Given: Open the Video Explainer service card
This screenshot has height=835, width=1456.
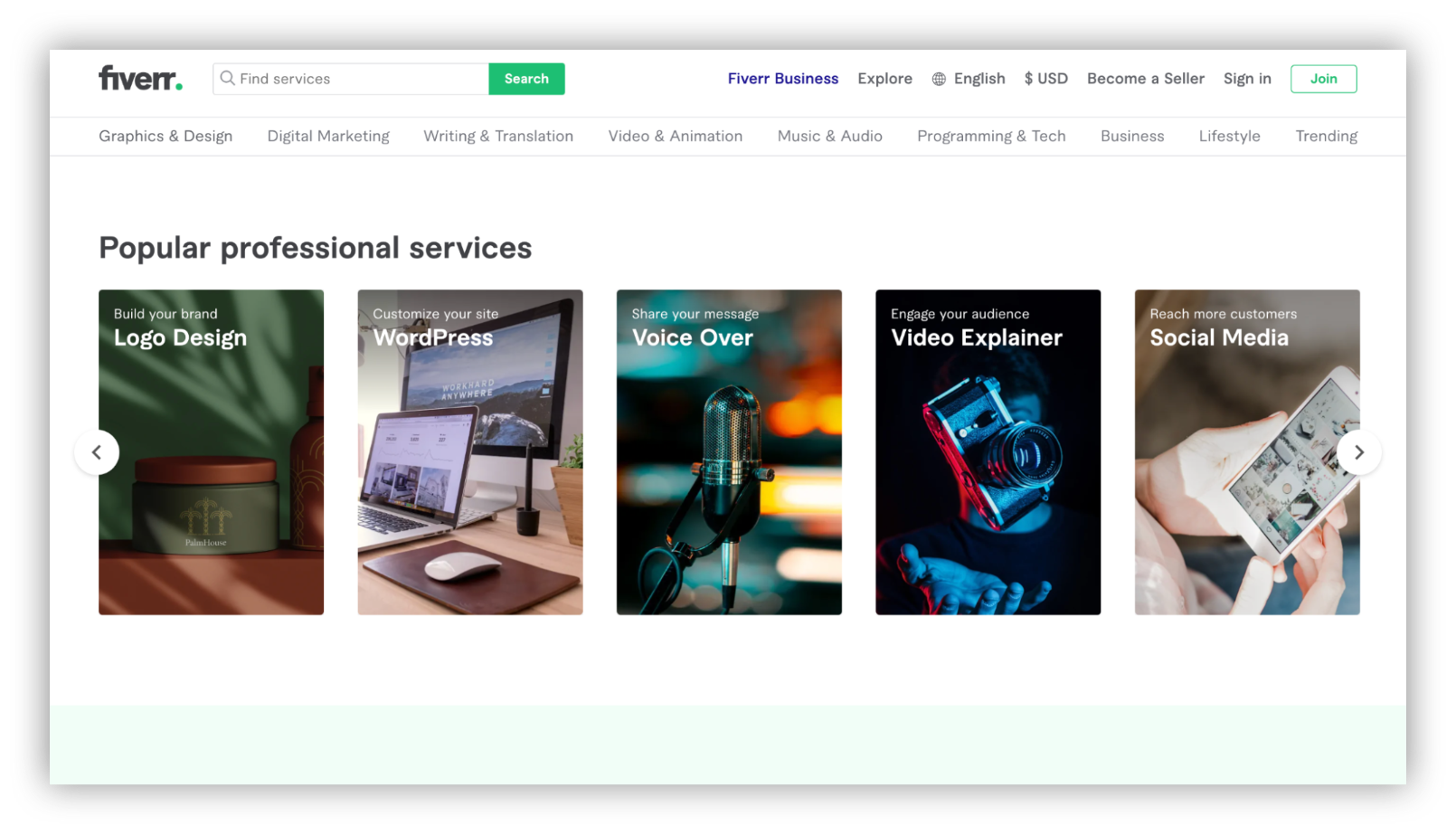Looking at the screenshot, I should tap(988, 452).
